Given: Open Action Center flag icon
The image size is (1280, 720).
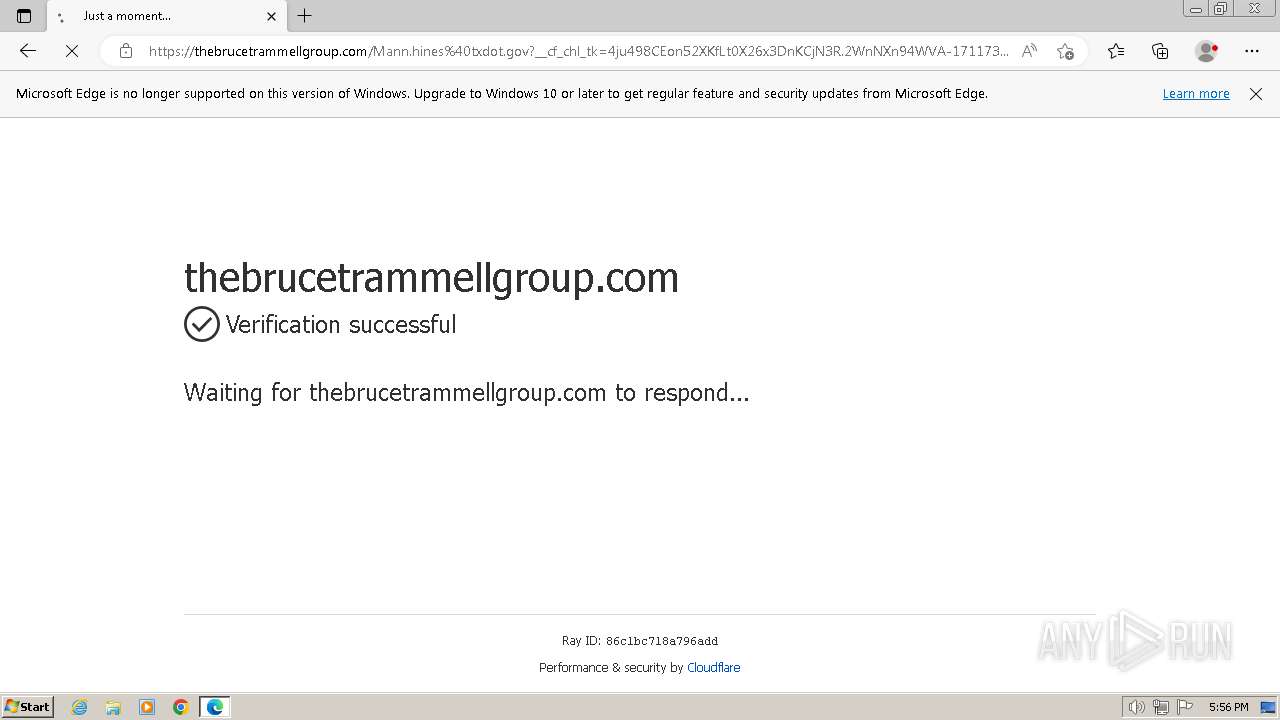Looking at the screenshot, I should point(1185,707).
